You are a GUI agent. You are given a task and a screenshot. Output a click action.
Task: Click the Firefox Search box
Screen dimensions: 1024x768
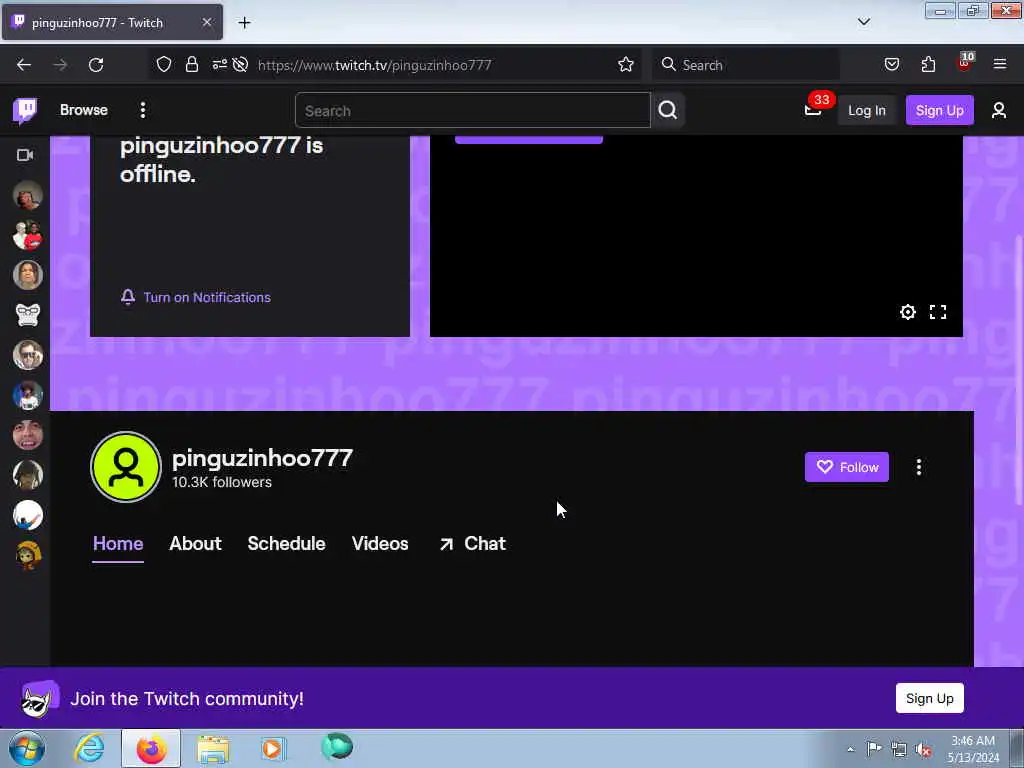point(746,65)
